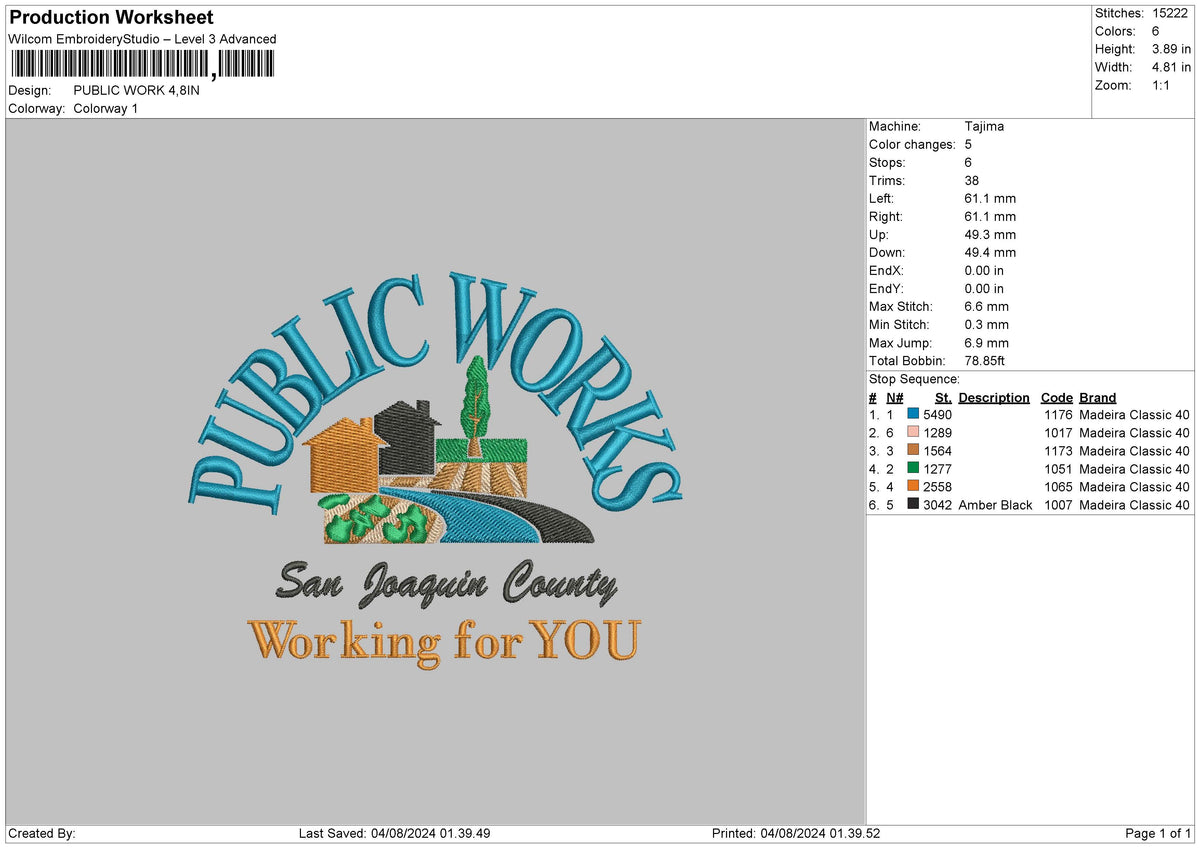Select the brown thread swatch 1564

point(911,450)
